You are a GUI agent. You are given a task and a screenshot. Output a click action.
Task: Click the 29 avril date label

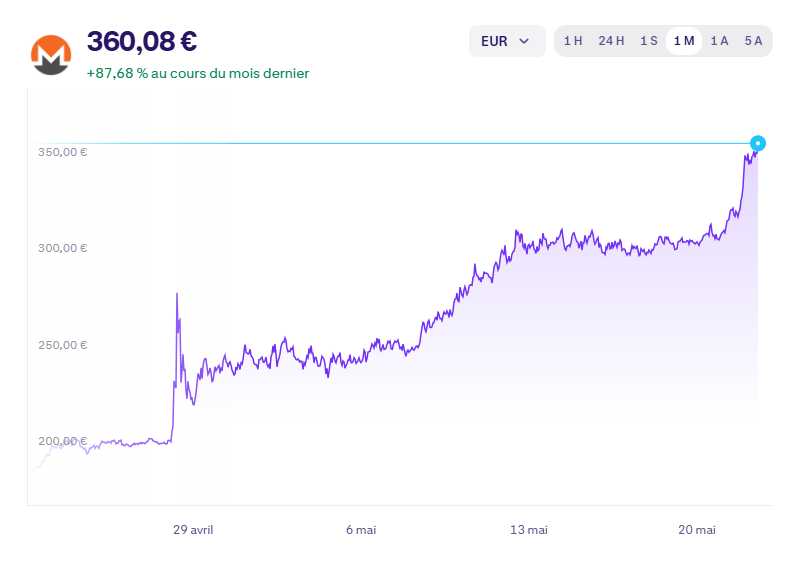click(193, 530)
